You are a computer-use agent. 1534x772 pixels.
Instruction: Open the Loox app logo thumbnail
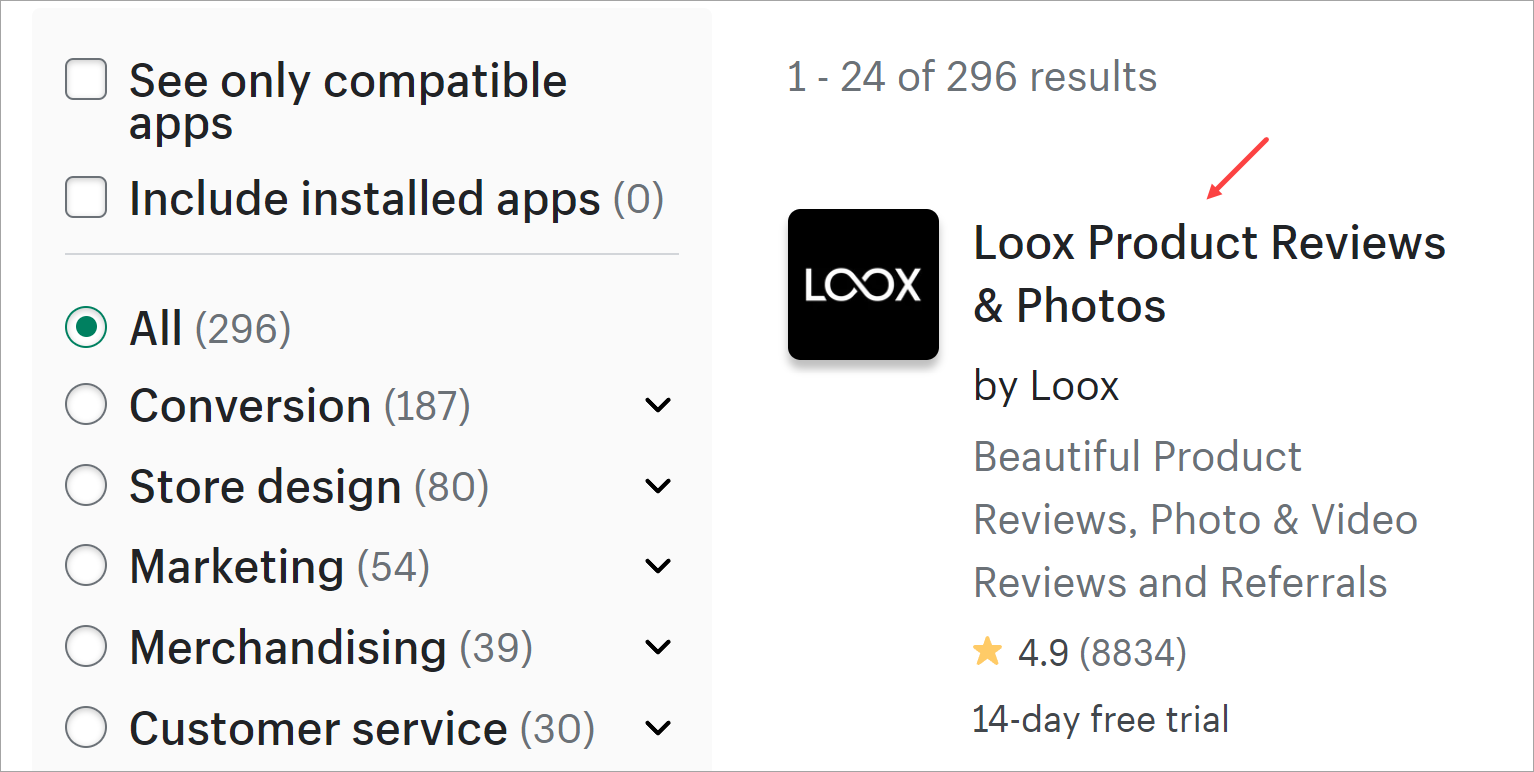pos(863,284)
